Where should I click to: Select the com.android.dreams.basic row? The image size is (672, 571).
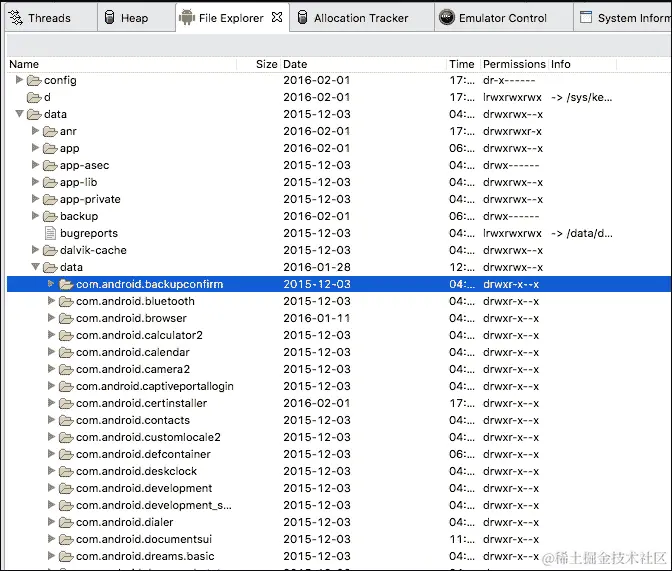point(339,556)
